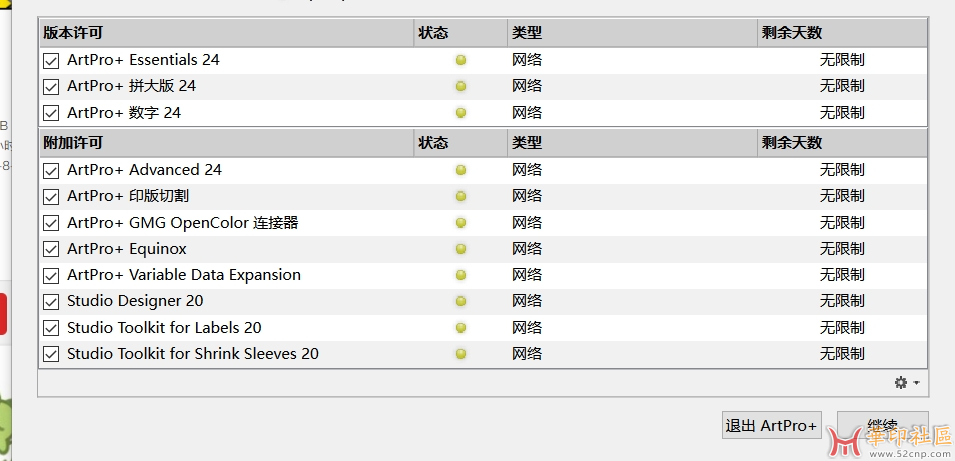Toggle ArtPro+ Variable Data Expansion checkbox
Image resolution: width=955 pixels, height=461 pixels.
pyautogui.click(x=51, y=275)
